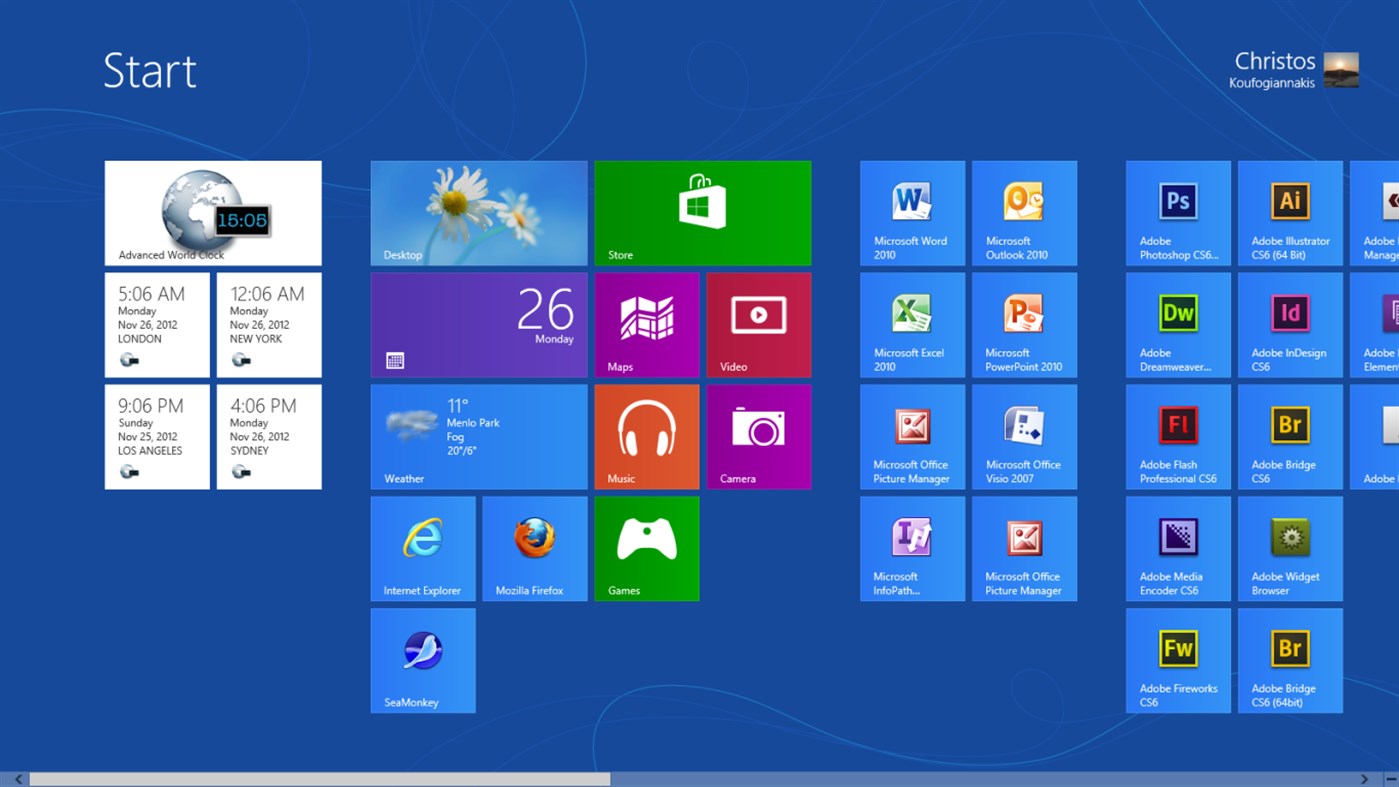1399x787 pixels.
Task: Click the right scrollbar arrow
Action: coord(1364,778)
